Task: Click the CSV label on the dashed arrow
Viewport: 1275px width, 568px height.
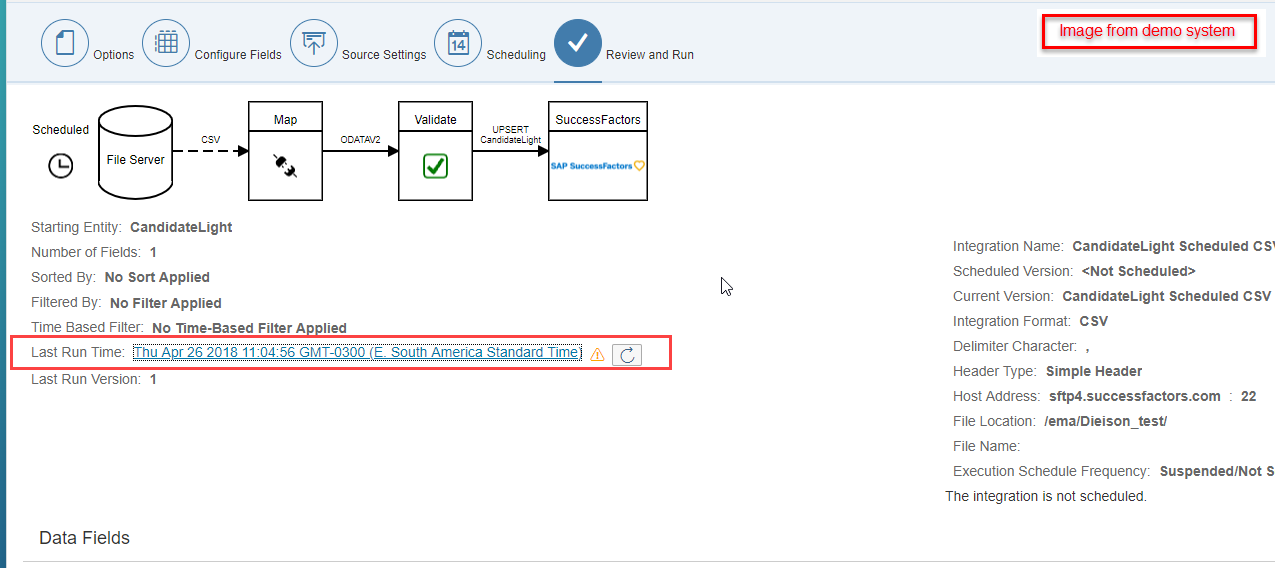Action: coord(211,140)
